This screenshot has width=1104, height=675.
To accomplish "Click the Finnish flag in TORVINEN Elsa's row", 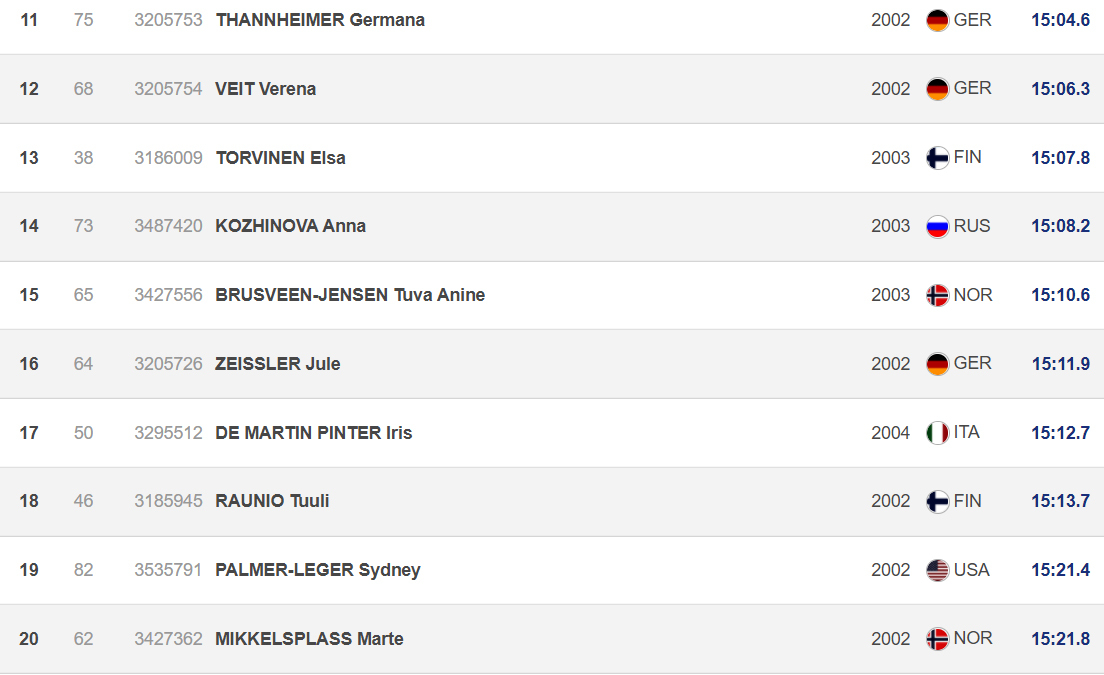I will click(x=937, y=158).
